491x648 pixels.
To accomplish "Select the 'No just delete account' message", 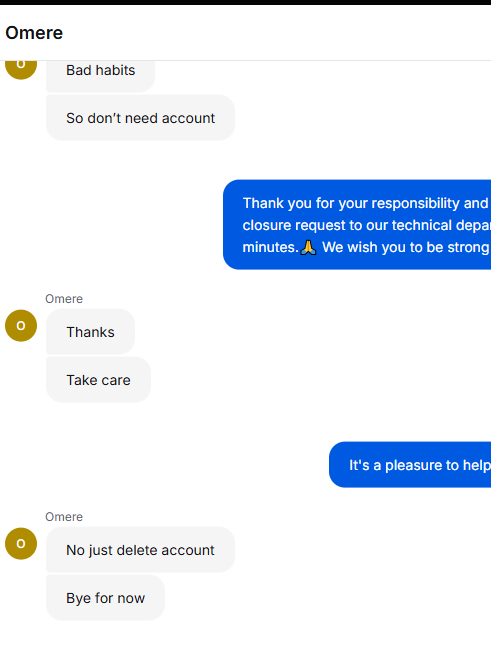I will point(141,550).
